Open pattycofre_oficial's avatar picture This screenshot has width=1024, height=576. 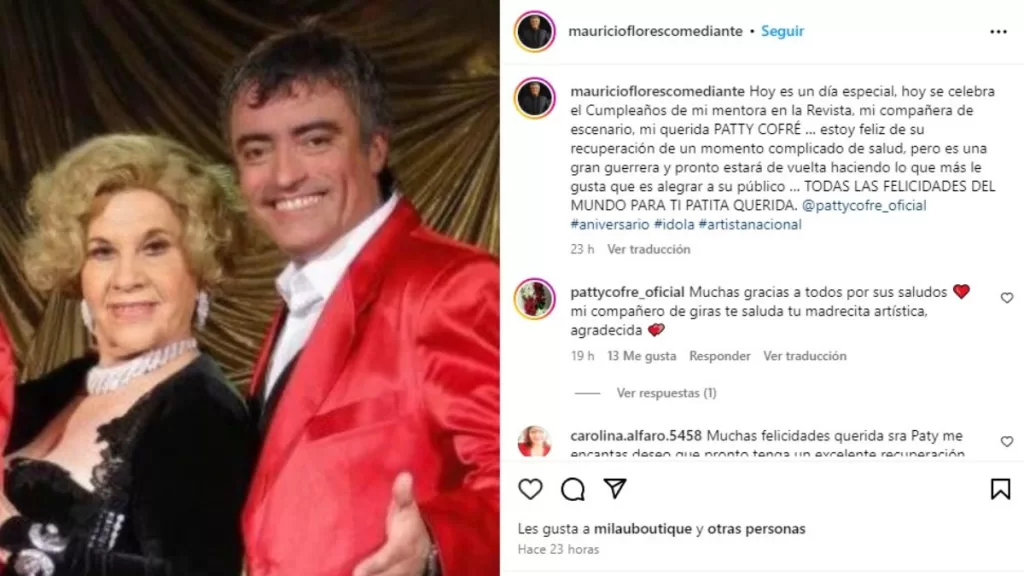pyautogui.click(x=535, y=299)
